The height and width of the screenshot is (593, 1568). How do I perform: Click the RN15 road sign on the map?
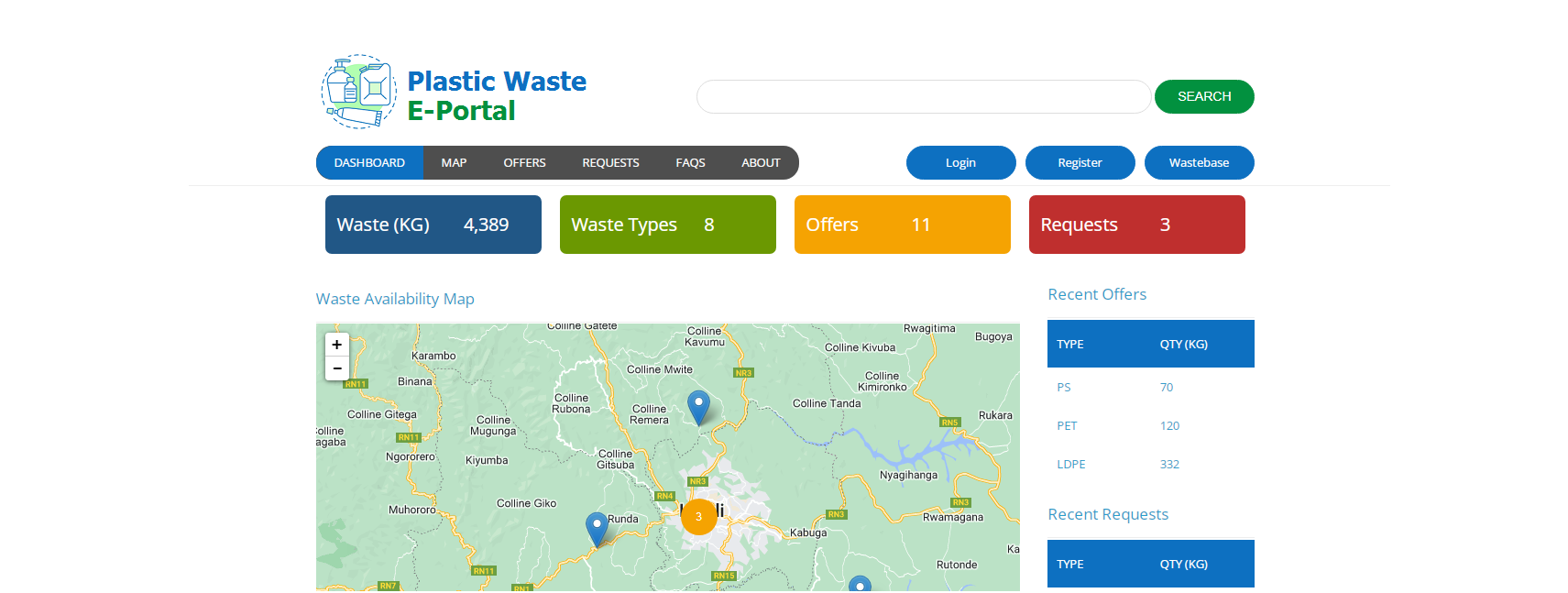tap(724, 576)
